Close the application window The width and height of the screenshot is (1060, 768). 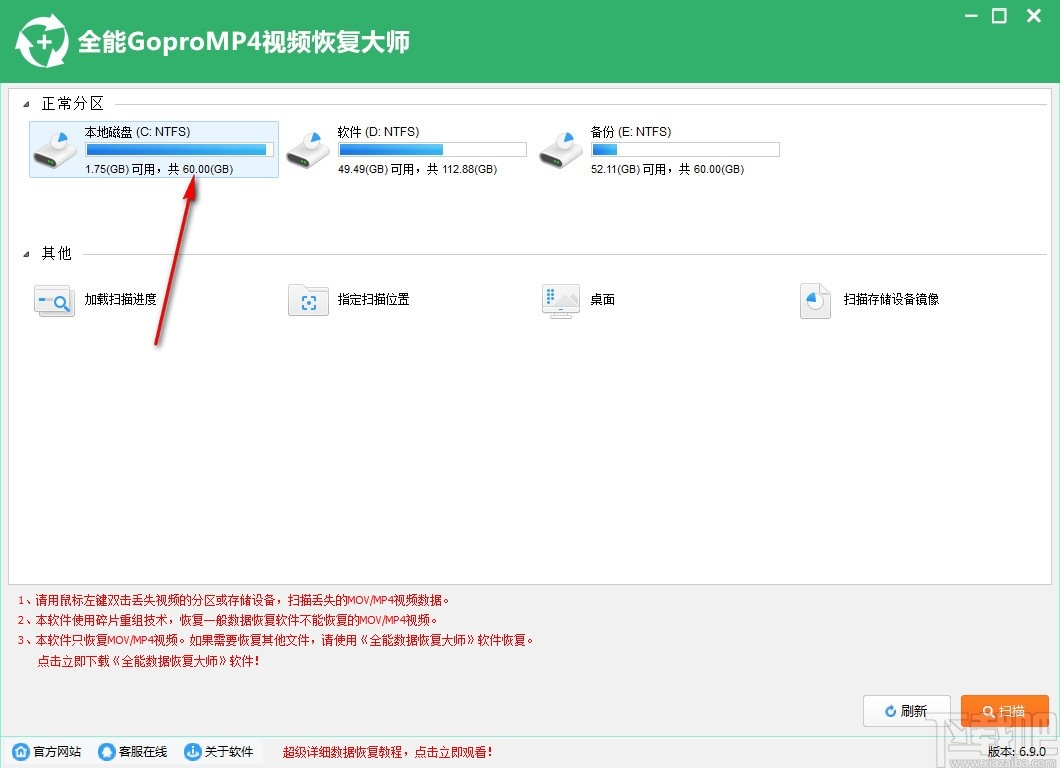click(x=1034, y=16)
